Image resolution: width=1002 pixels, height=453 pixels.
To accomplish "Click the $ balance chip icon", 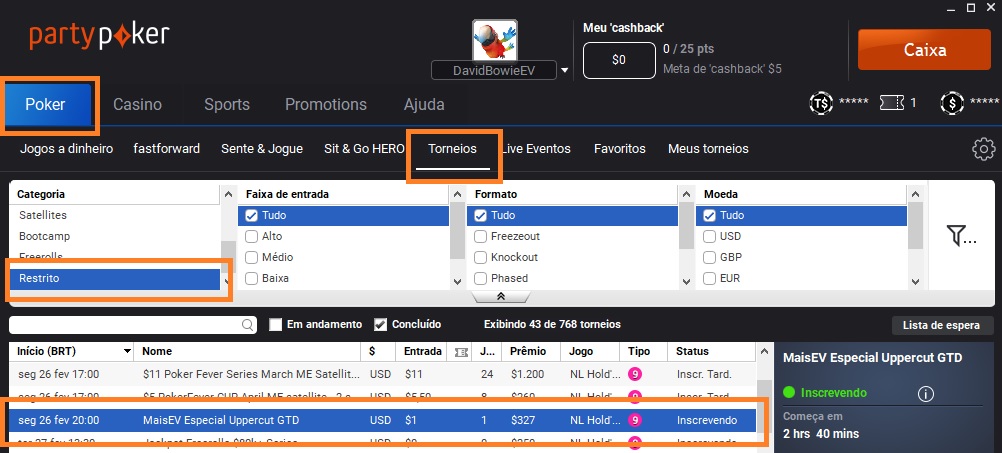I will point(952,103).
